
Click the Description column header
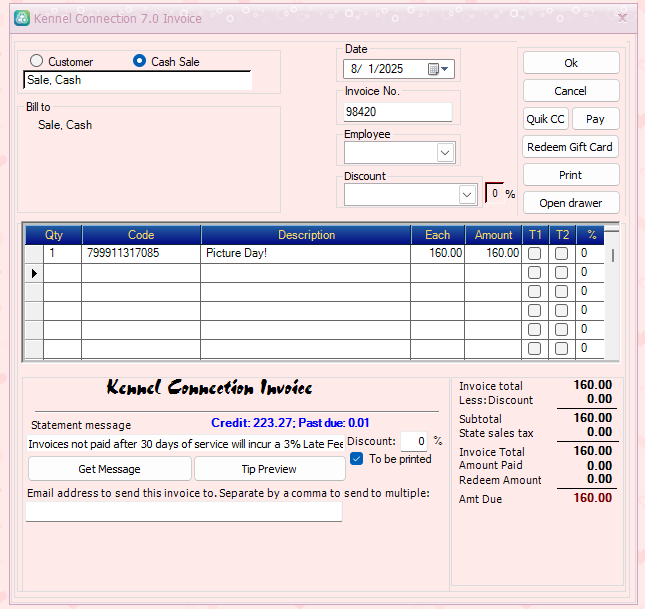(x=306, y=235)
